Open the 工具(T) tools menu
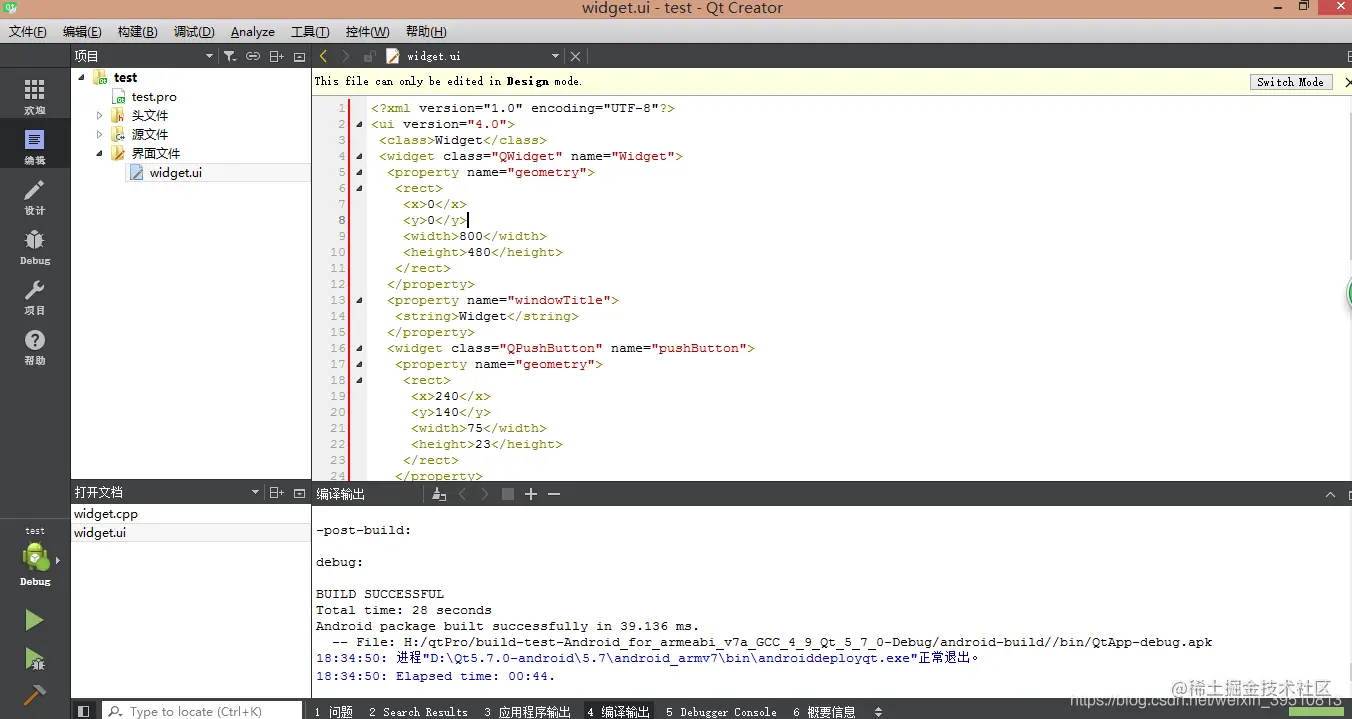Screen dimensions: 1352x719 click(x=311, y=32)
